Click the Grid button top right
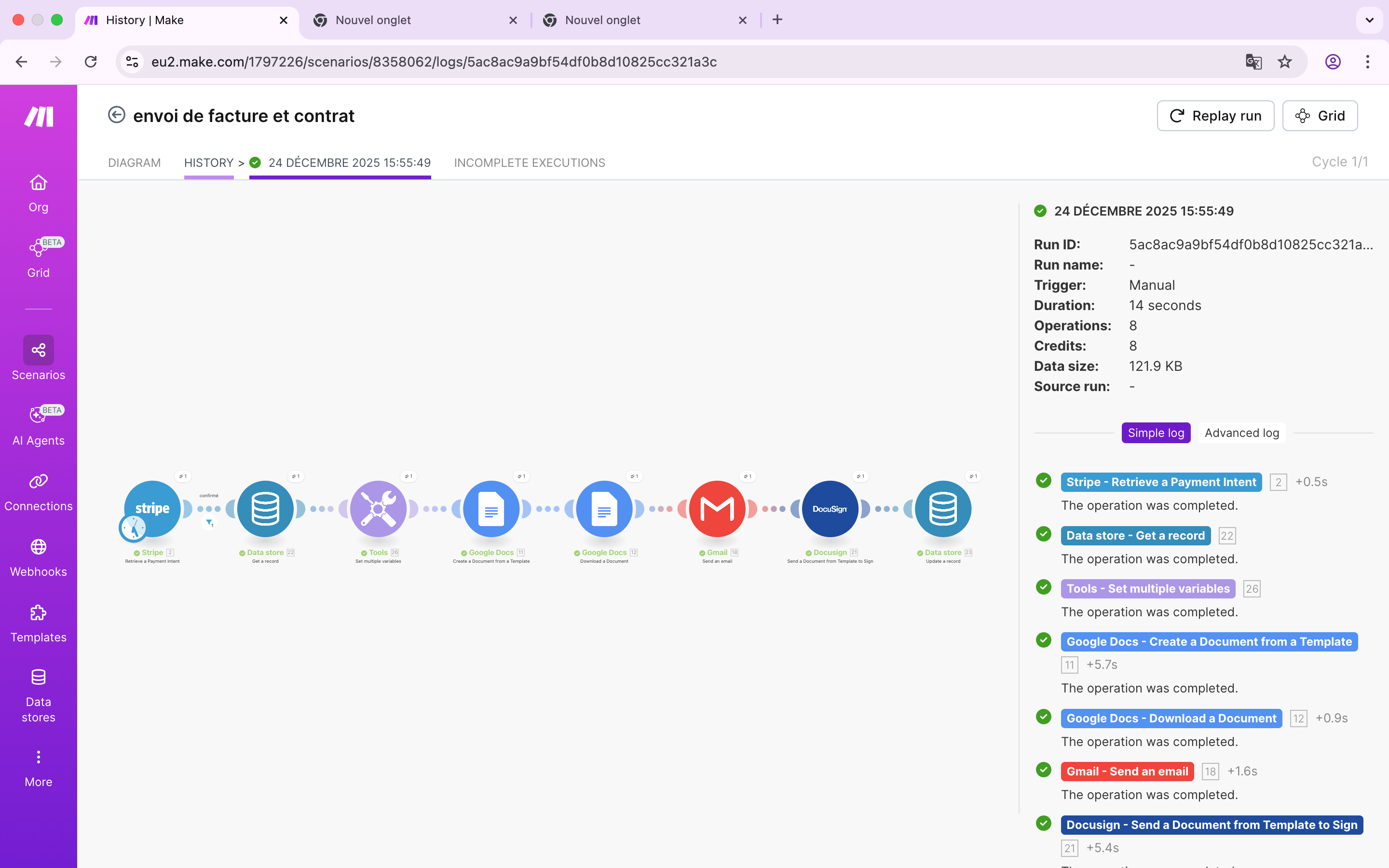Image resolution: width=1389 pixels, height=868 pixels. coord(1320,116)
